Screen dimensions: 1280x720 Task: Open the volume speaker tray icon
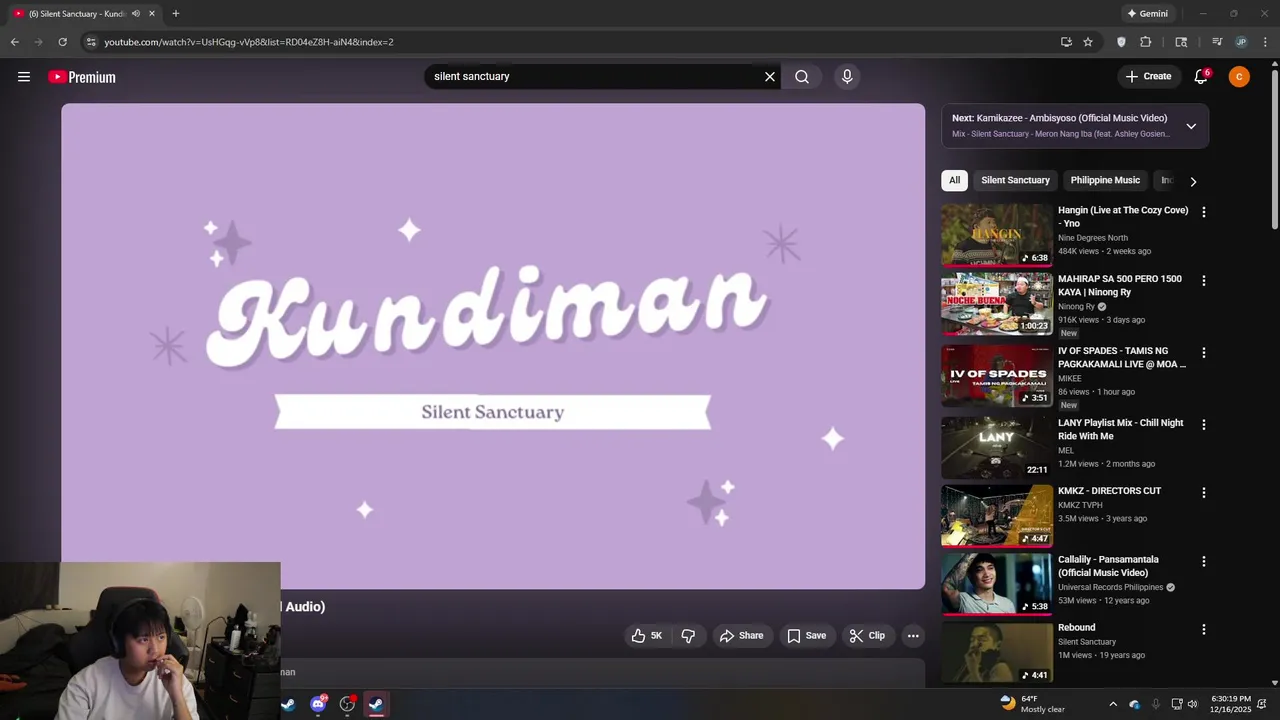click(1192, 704)
